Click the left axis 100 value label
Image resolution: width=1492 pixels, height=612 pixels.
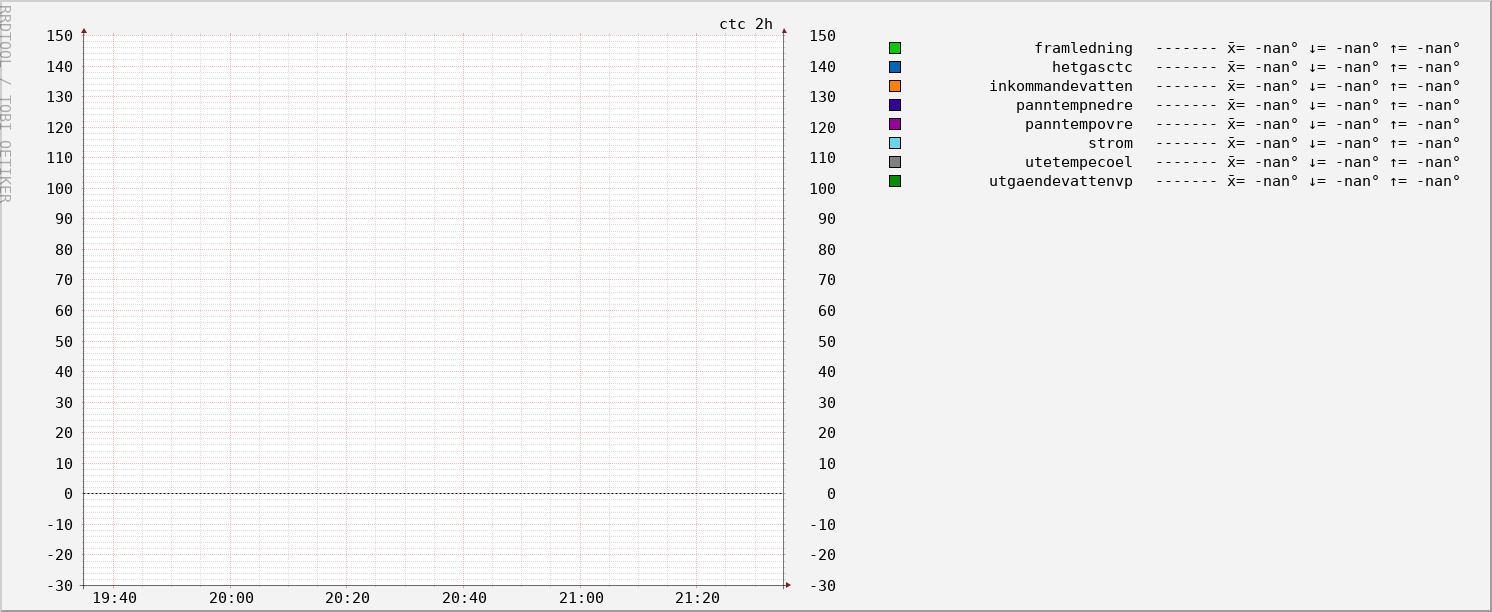point(60,189)
